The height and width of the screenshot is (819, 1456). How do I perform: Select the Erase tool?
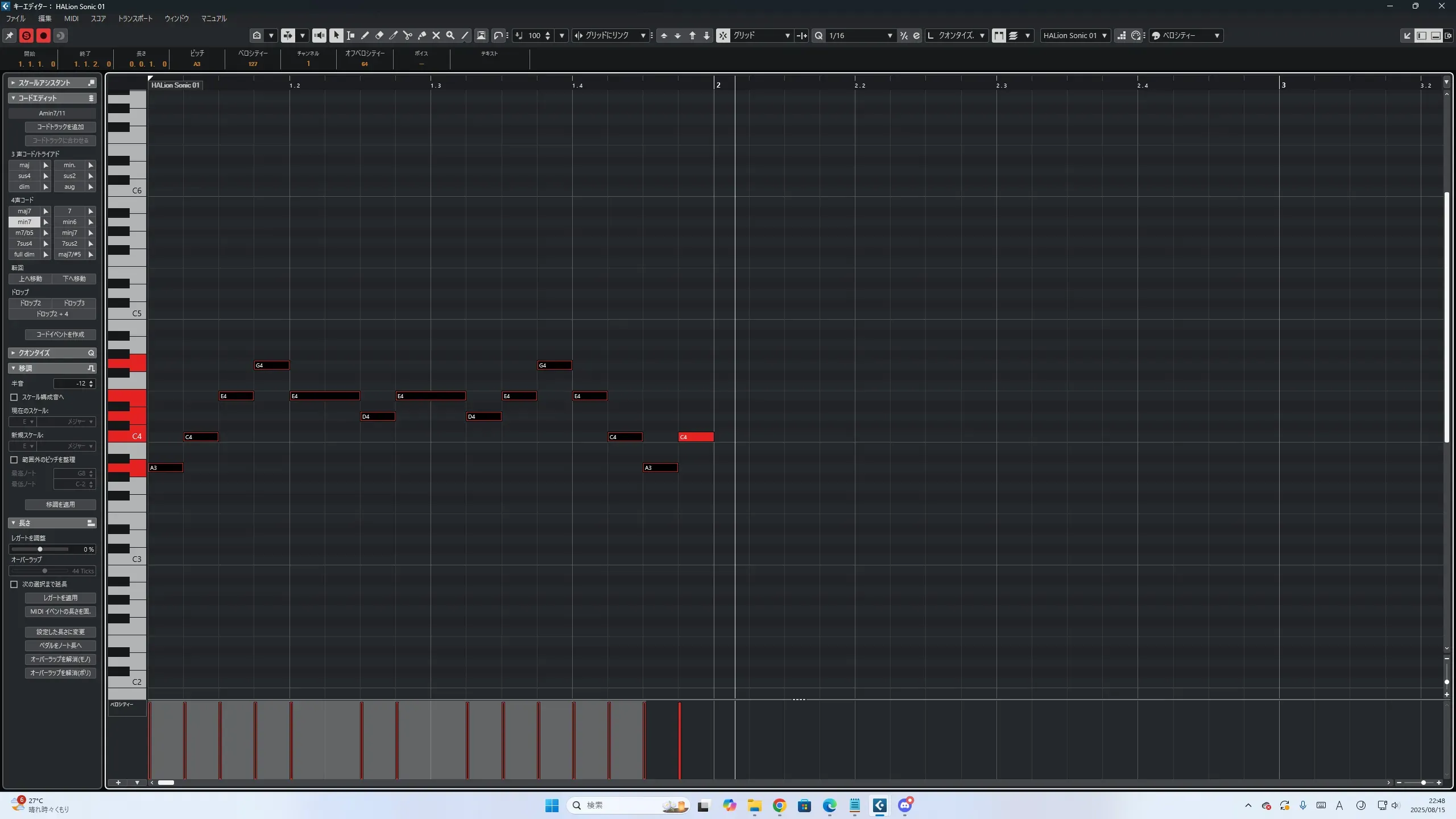[x=379, y=35]
